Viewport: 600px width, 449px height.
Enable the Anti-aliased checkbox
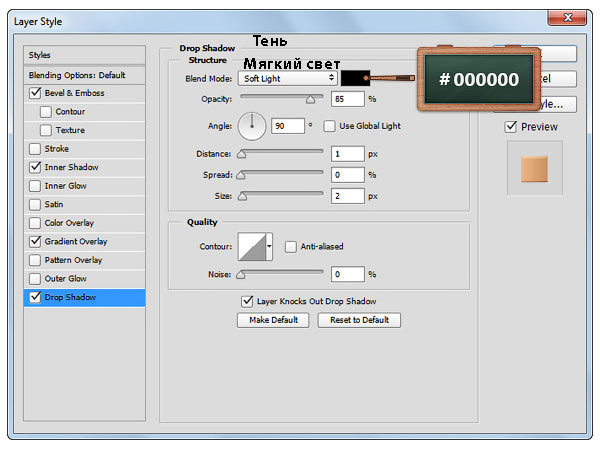click(291, 247)
